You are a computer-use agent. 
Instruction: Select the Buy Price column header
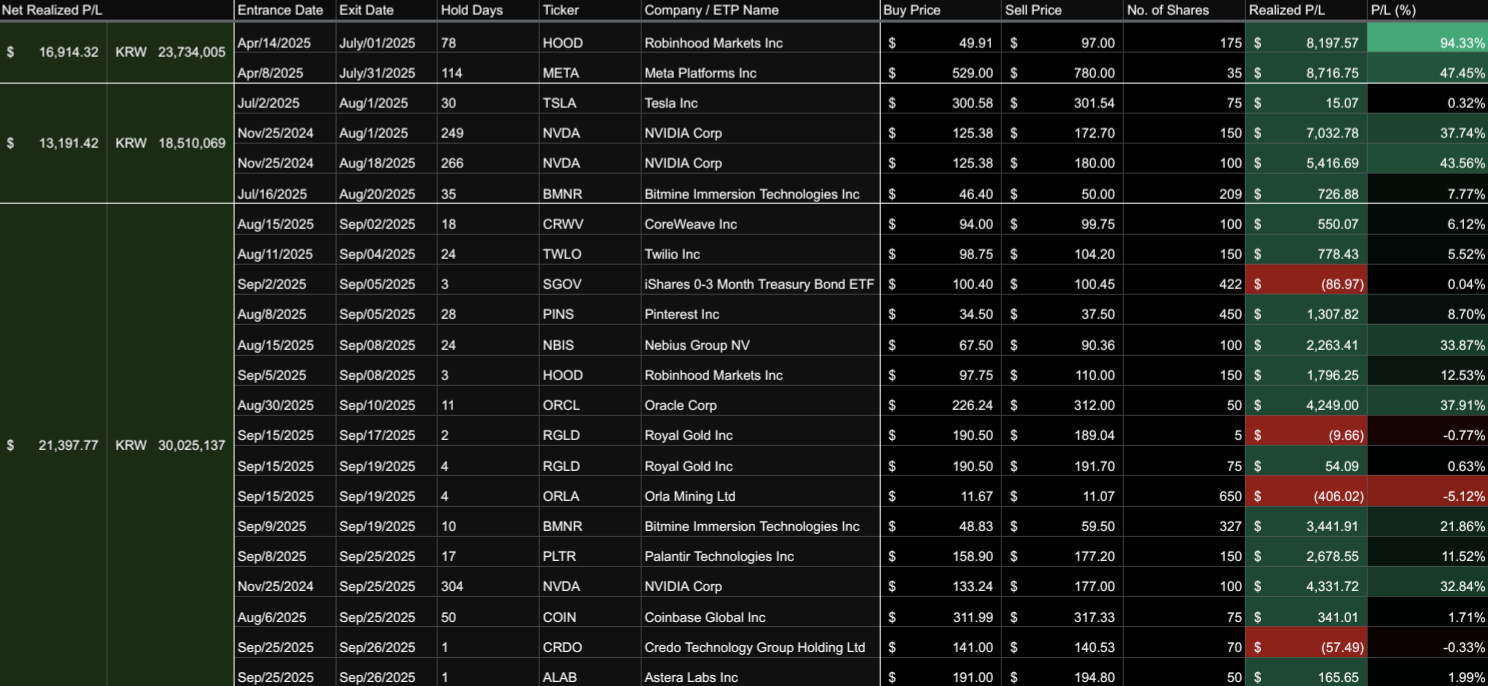coord(940,10)
